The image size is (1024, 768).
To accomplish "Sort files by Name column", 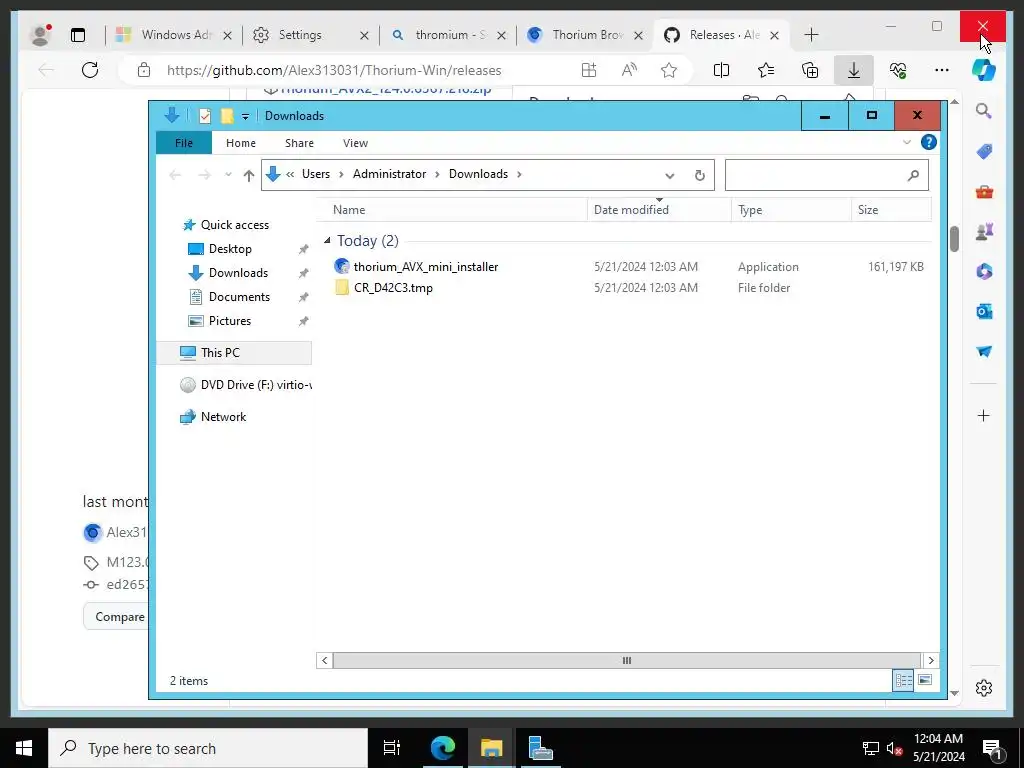I will click(452, 210).
